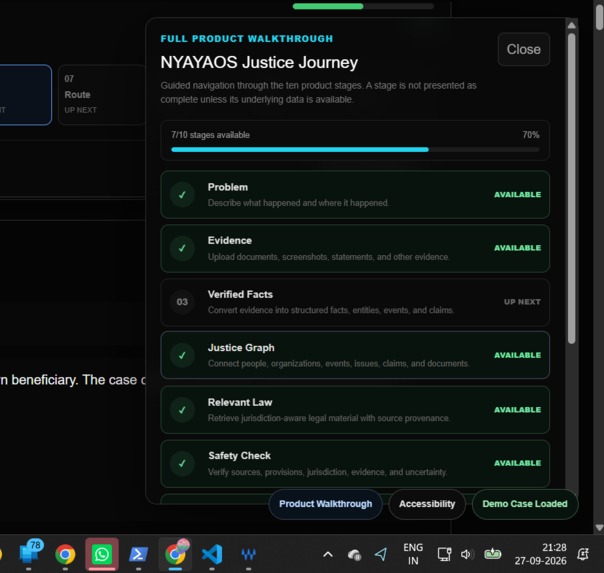Screen dimensions: 604x573
Task: Open the Evidence stage card
Action: (355, 248)
